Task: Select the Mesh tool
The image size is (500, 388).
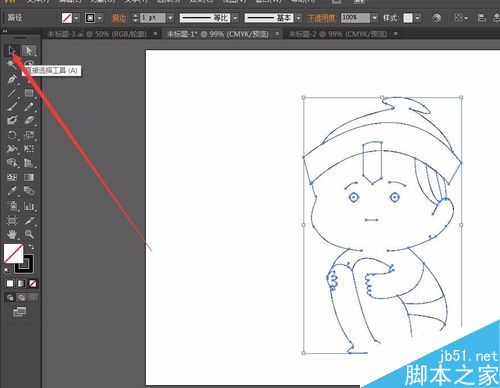Action: tap(12, 177)
